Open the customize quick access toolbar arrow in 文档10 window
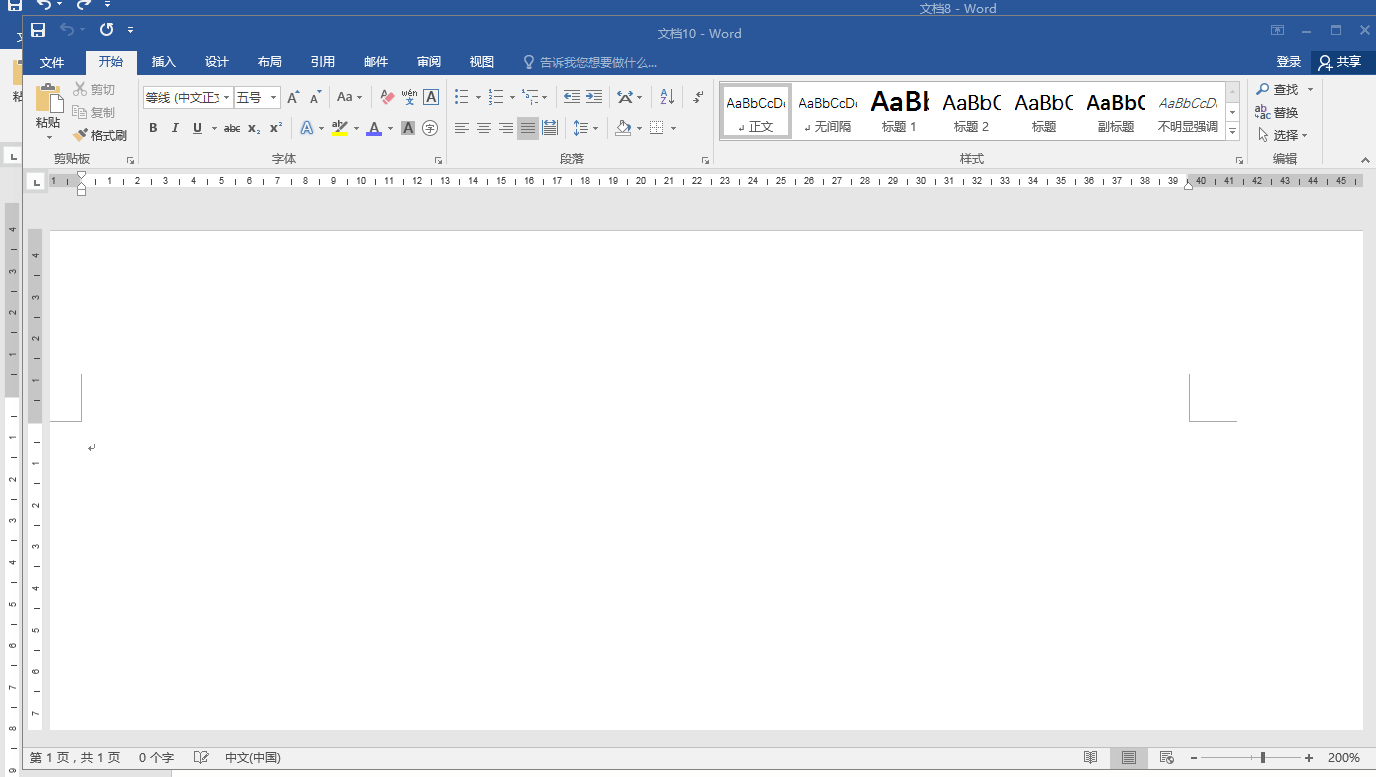The width and height of the screenshot is (1376, 777). click(131, 31)
